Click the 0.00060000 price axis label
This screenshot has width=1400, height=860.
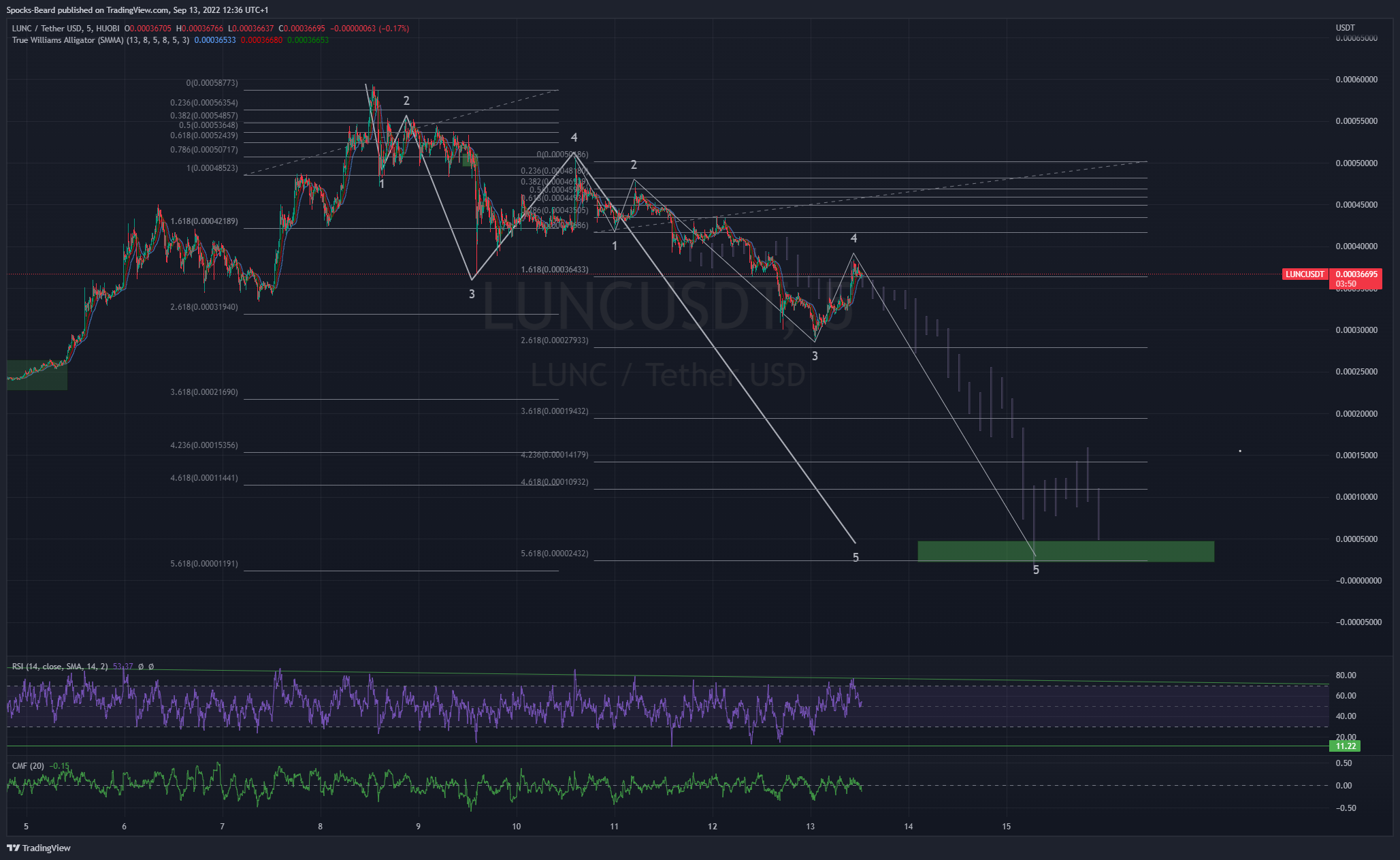pyautogui.click(x=1356, y=80)
